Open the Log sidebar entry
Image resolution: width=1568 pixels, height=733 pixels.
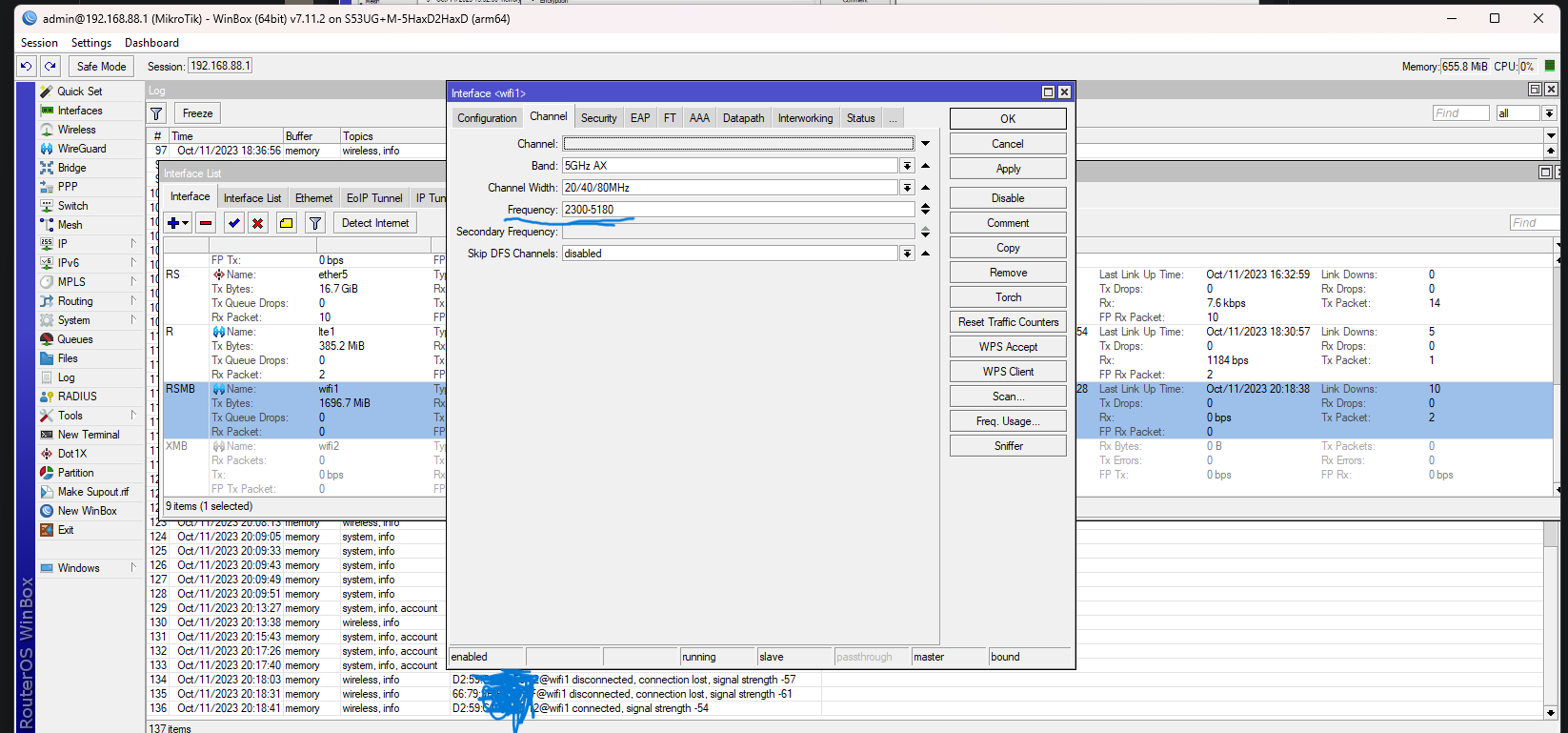(x=66, y=377)
